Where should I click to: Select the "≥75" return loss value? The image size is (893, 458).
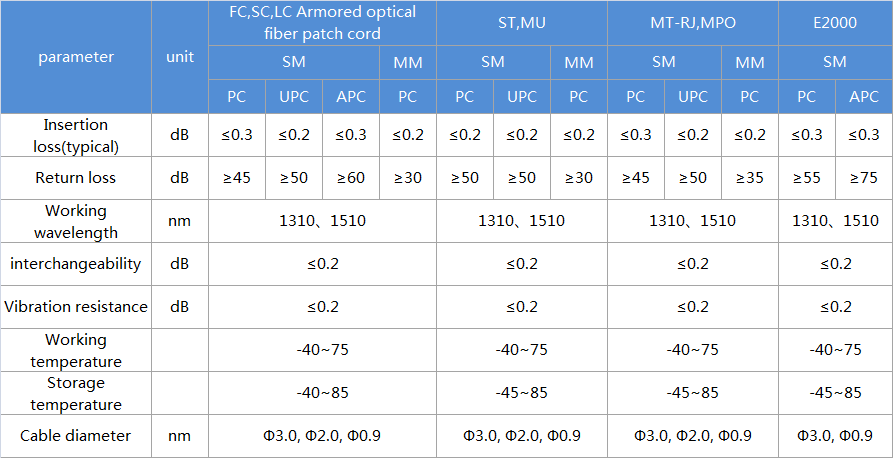pos(864,178)
